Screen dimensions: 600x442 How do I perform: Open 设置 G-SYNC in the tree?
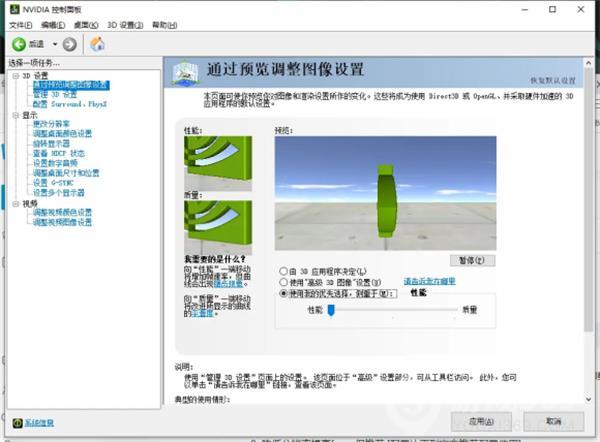point(53,183)
